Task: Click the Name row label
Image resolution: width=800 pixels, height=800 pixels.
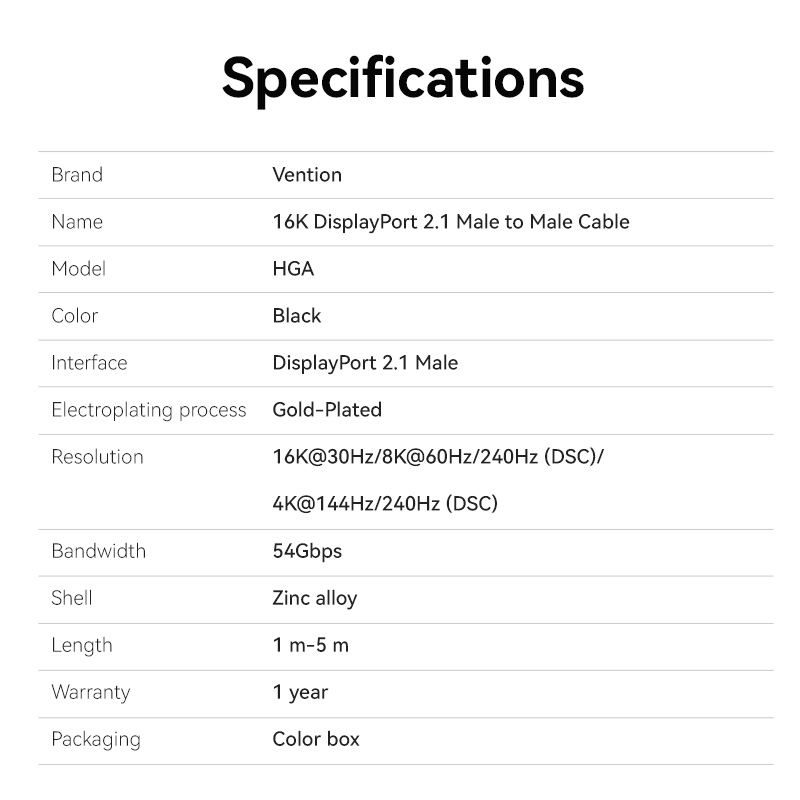Action: point(77,222)
